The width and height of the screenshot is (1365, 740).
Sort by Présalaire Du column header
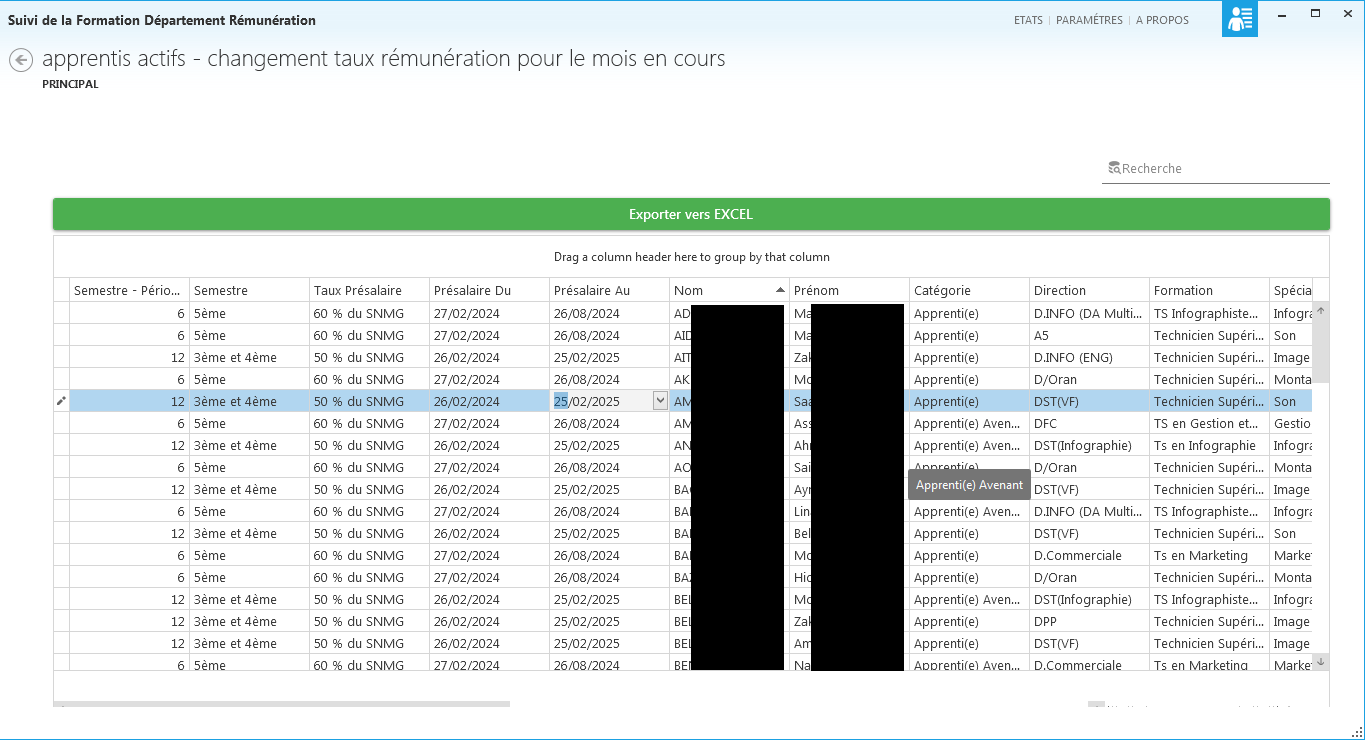click(x=489, y=290)
